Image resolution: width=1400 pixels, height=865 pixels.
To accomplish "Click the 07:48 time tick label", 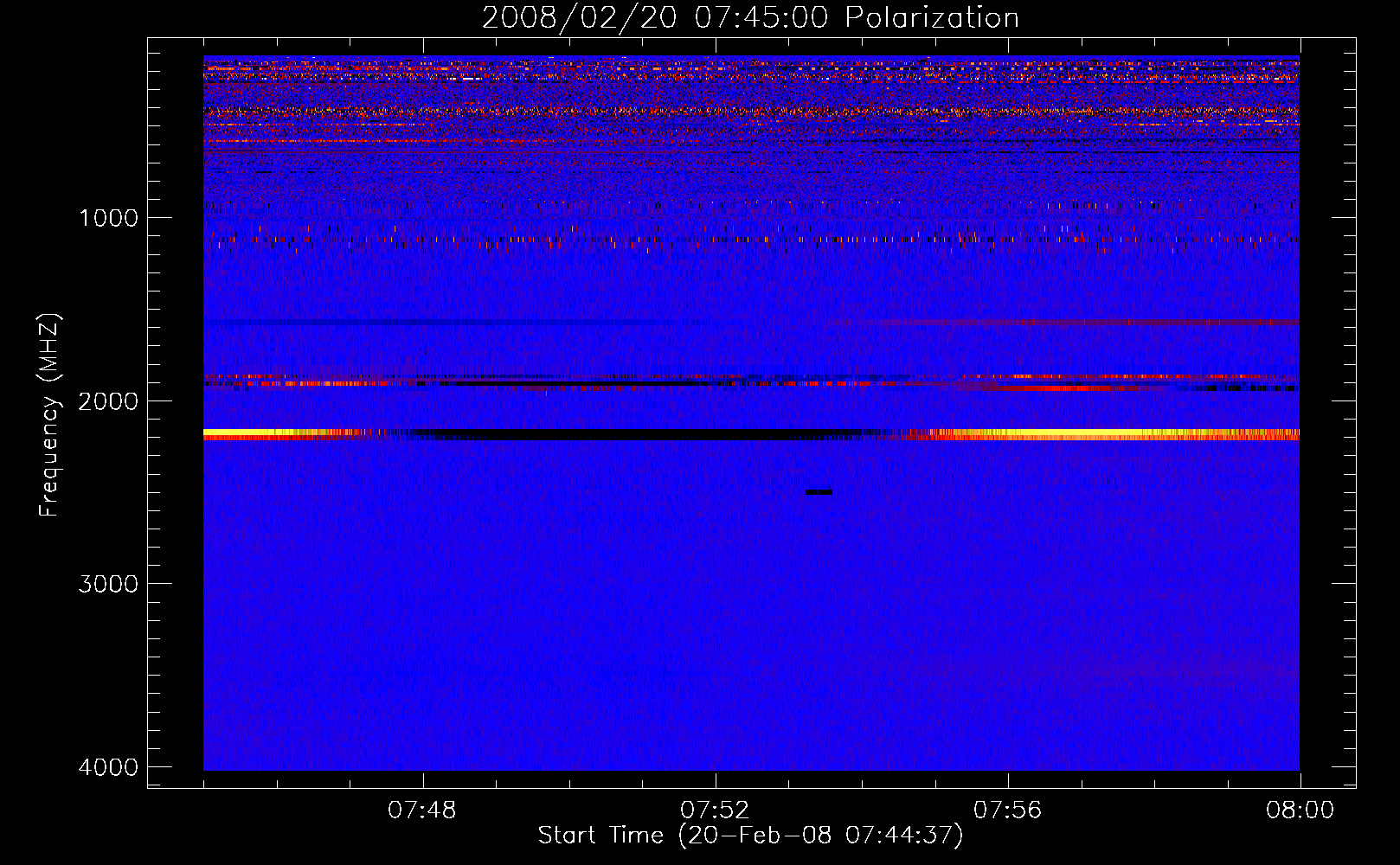I will click(x=421, y=811).
